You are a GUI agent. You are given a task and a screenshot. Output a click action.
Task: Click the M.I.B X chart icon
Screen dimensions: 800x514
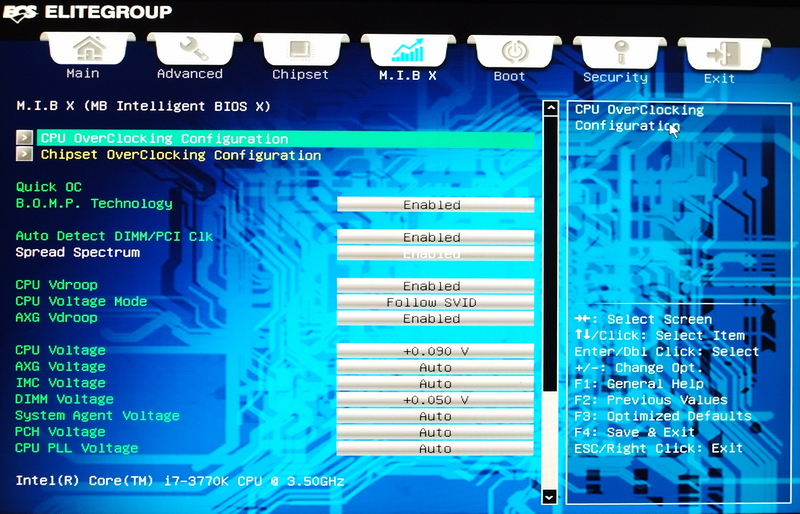pos(408,50)
